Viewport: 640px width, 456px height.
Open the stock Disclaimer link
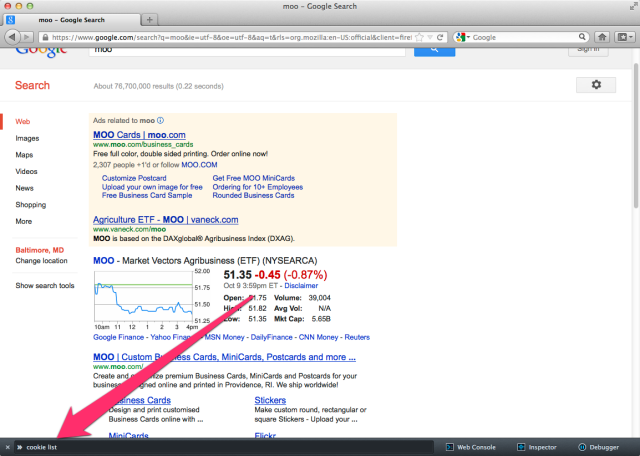(x=301, y=286)
